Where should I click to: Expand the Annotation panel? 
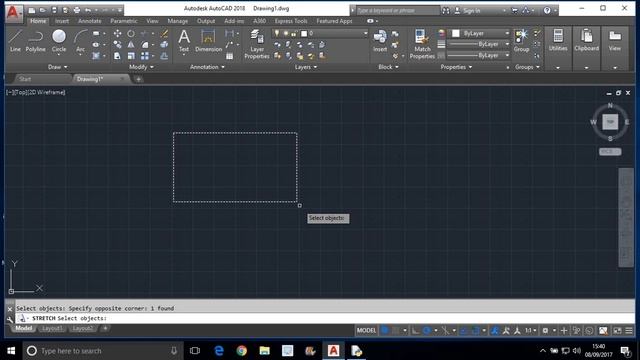[207, 67]
